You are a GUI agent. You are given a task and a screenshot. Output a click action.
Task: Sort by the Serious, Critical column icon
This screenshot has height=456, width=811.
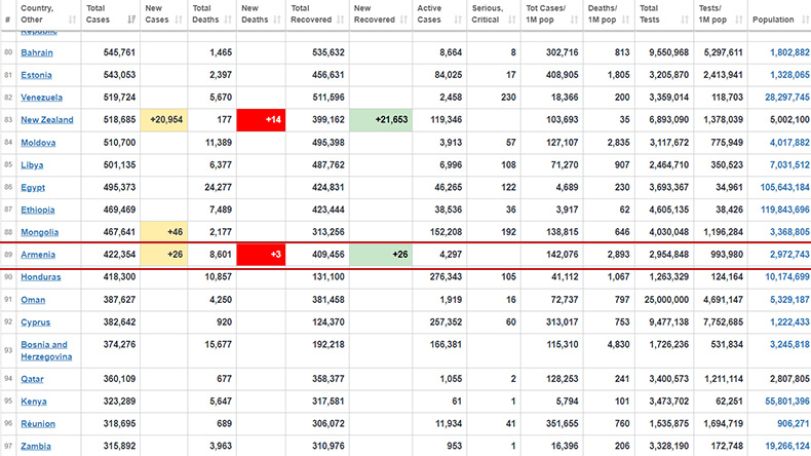pyautogui.click(x=512, y=20)
